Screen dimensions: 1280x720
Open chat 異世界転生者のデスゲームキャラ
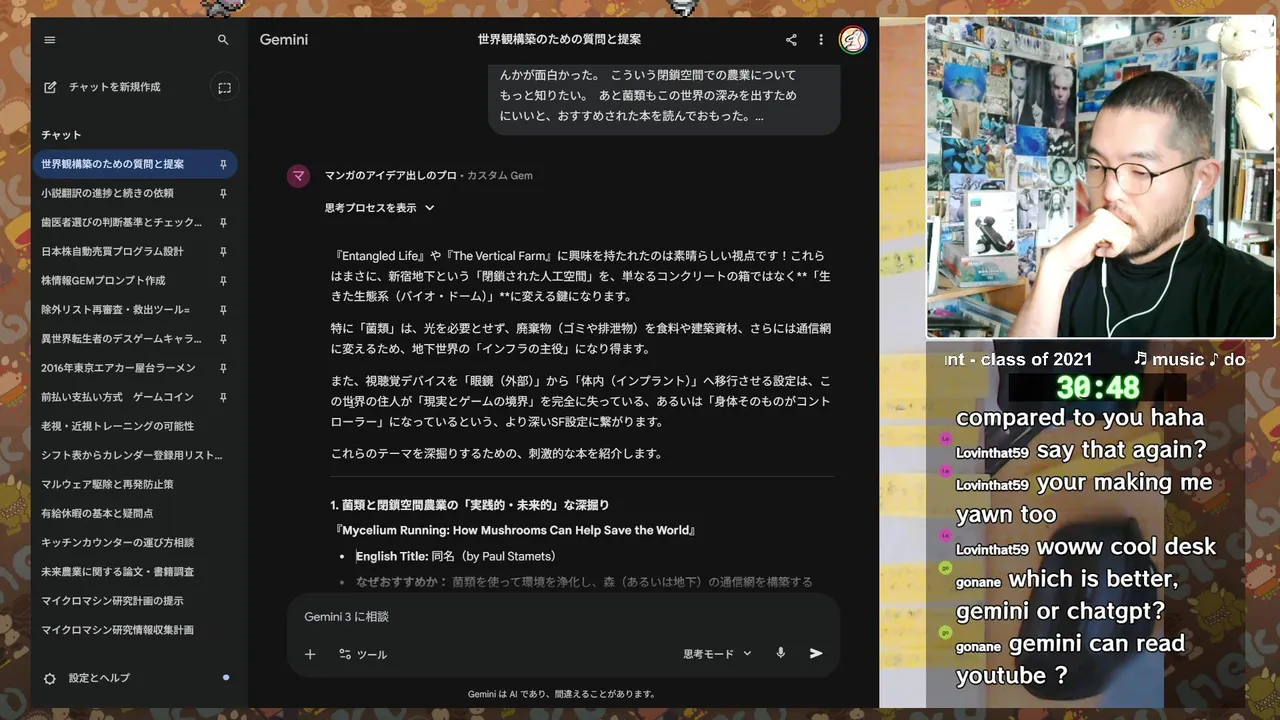point(121,339)
